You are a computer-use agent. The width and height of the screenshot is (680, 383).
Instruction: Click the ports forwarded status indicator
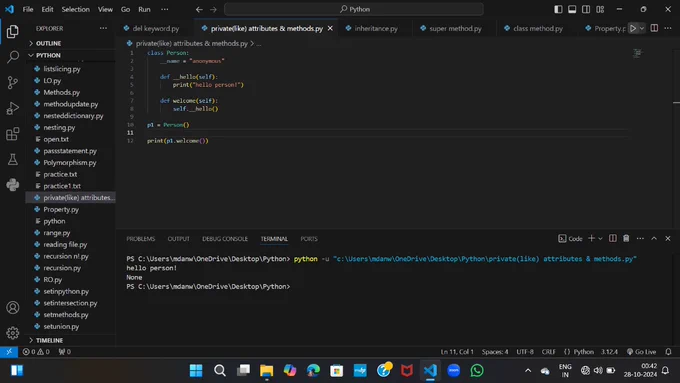[65, 352]
